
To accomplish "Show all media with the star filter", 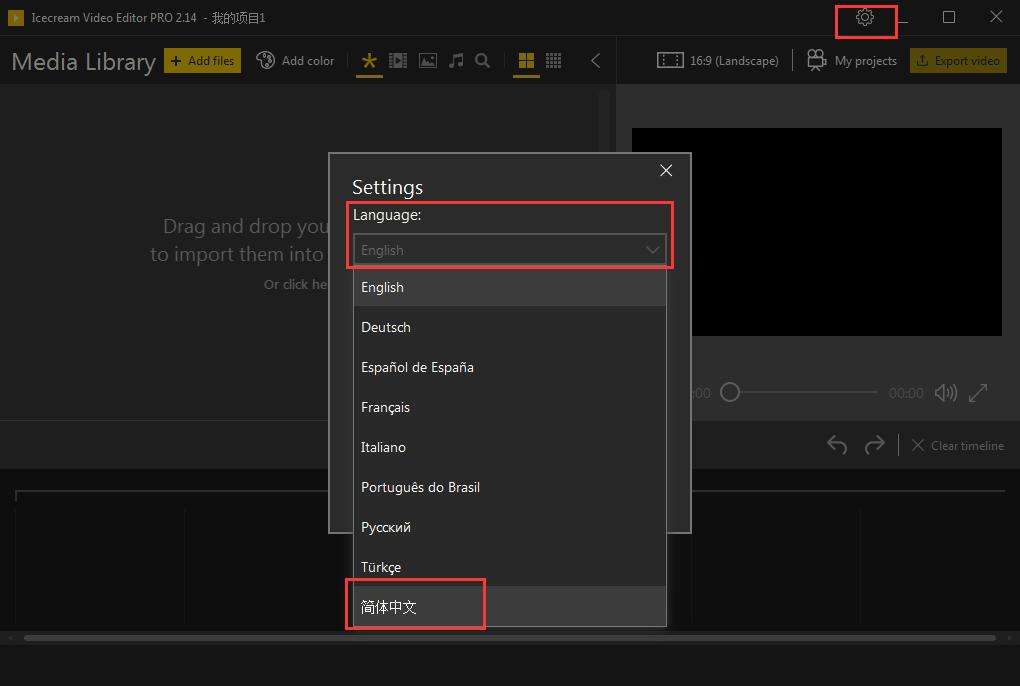I will [369, 61].
